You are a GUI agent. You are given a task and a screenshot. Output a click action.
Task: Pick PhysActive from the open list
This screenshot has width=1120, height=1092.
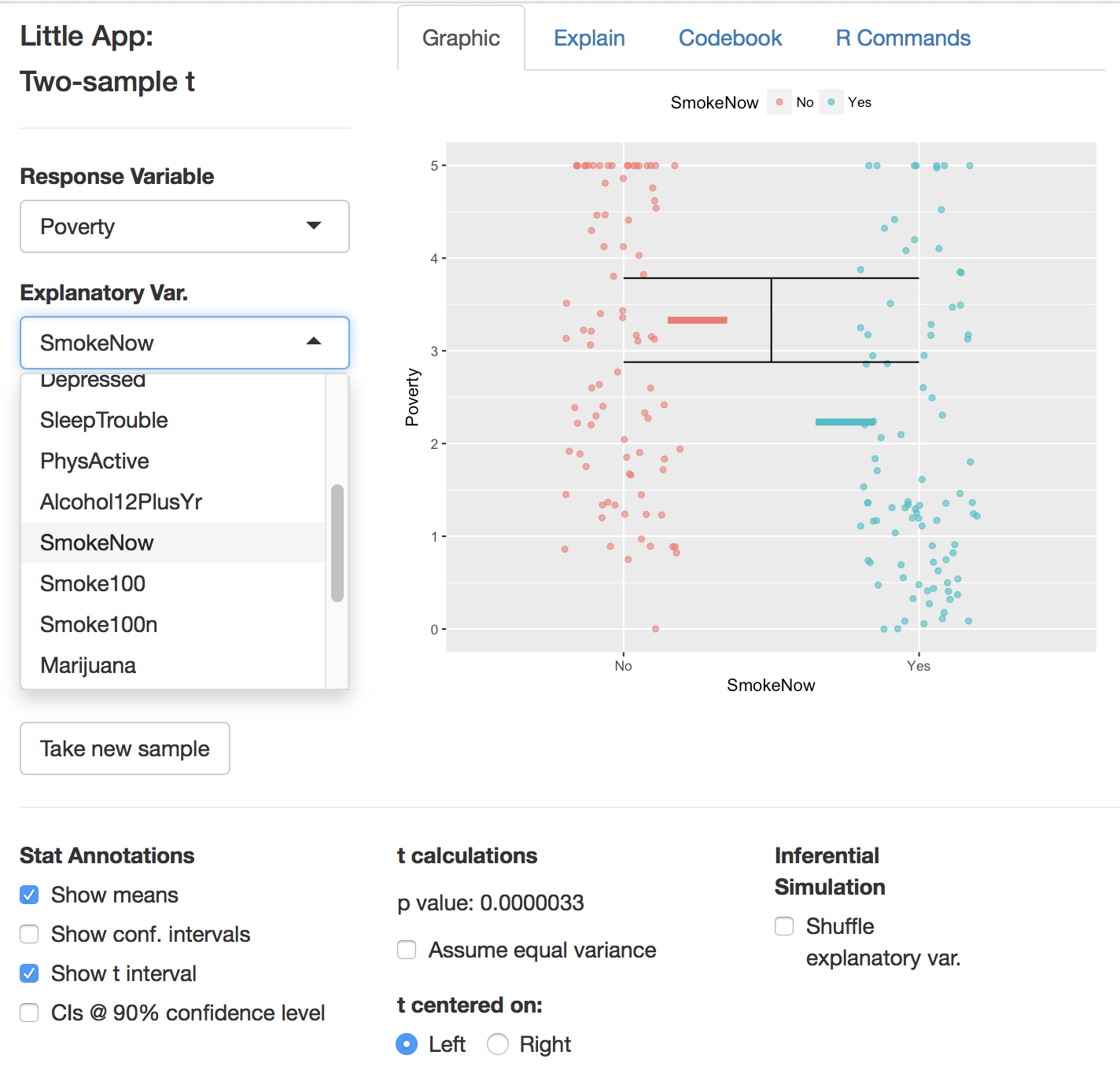[94, 461]
